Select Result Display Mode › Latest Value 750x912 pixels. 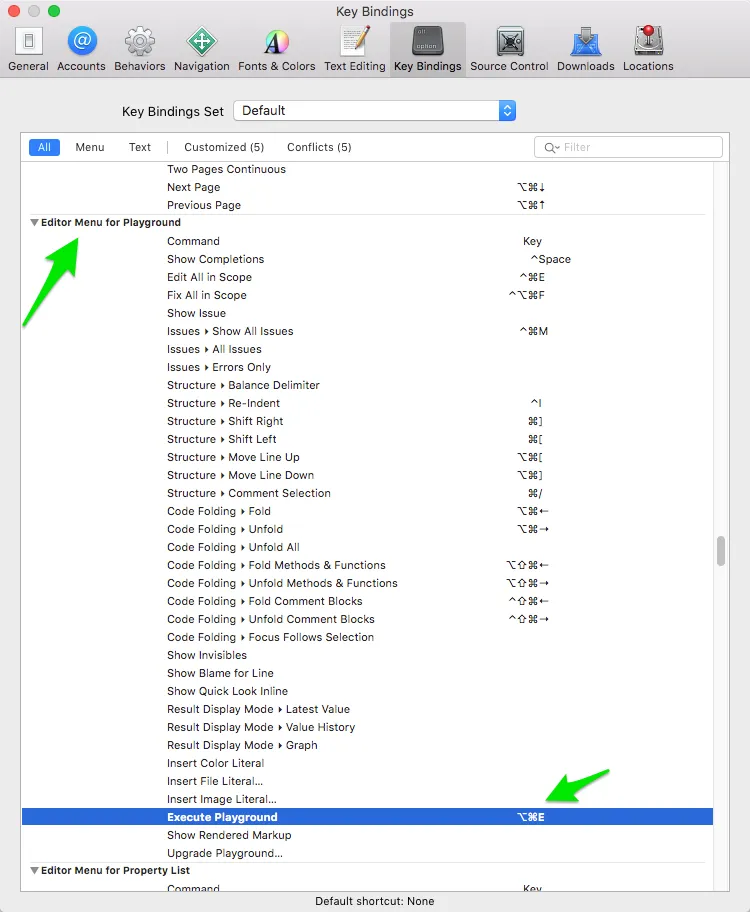[x=367, y=710]
